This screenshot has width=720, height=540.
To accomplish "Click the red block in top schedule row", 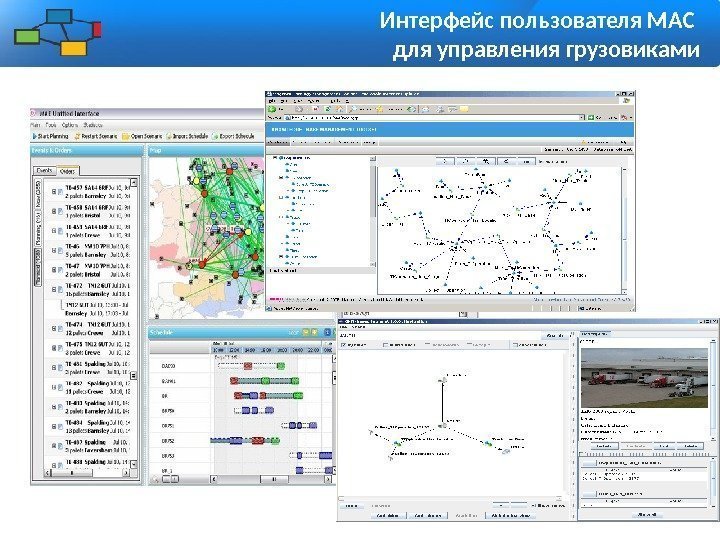I will click(248, 366).
